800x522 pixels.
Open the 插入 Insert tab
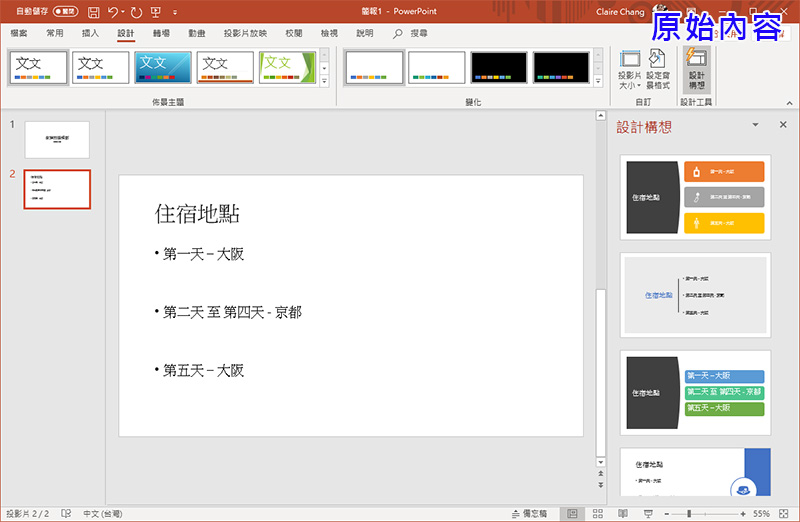point(90,33)
